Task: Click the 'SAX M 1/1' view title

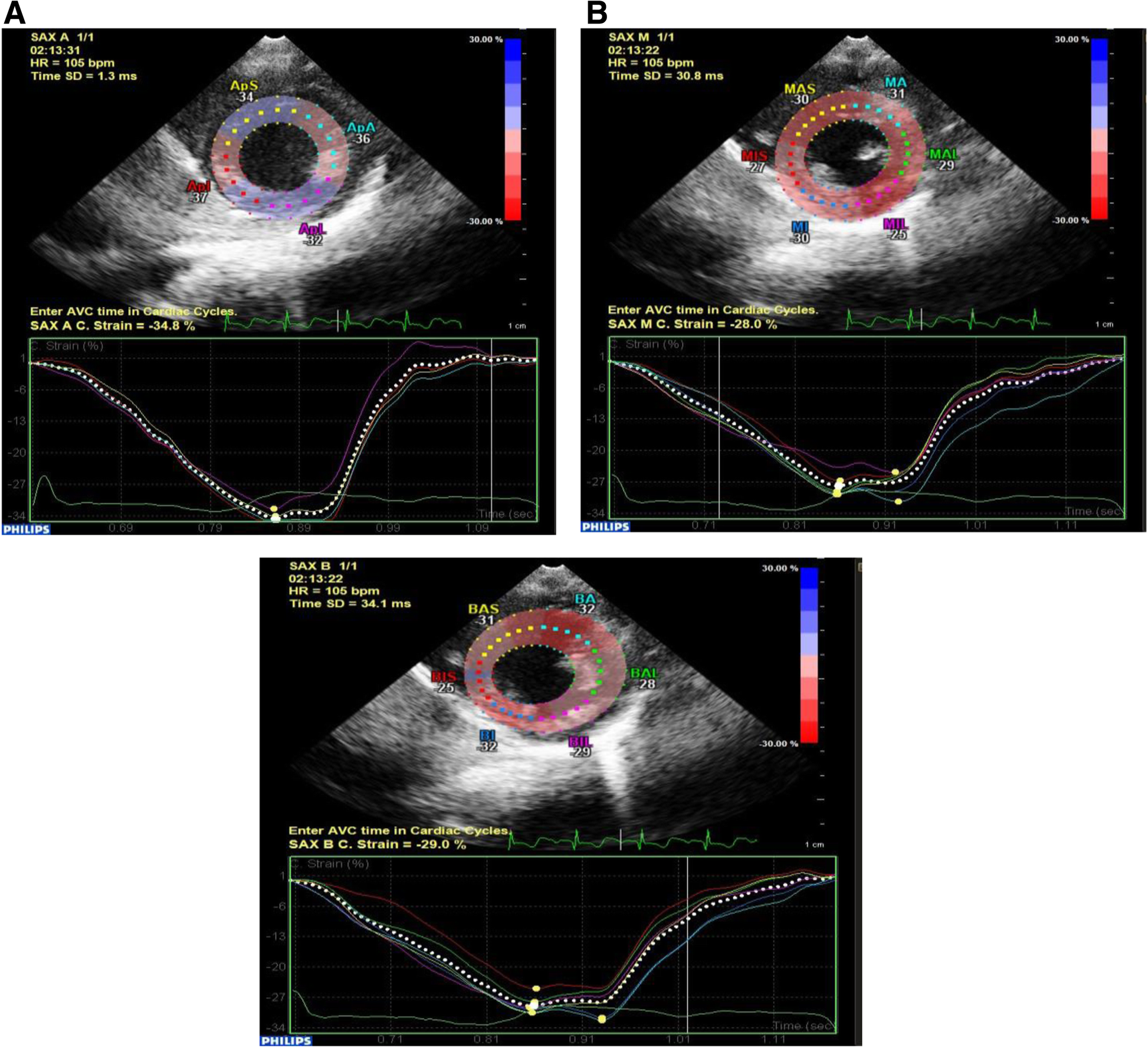Action: pos(641,37)
